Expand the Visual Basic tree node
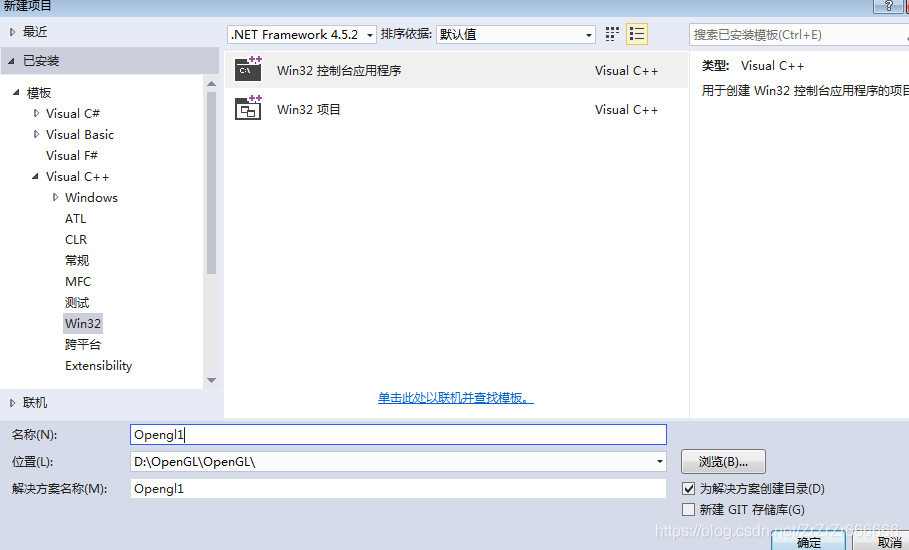Viewport: 909px width, 550px height. click(37, 134)
